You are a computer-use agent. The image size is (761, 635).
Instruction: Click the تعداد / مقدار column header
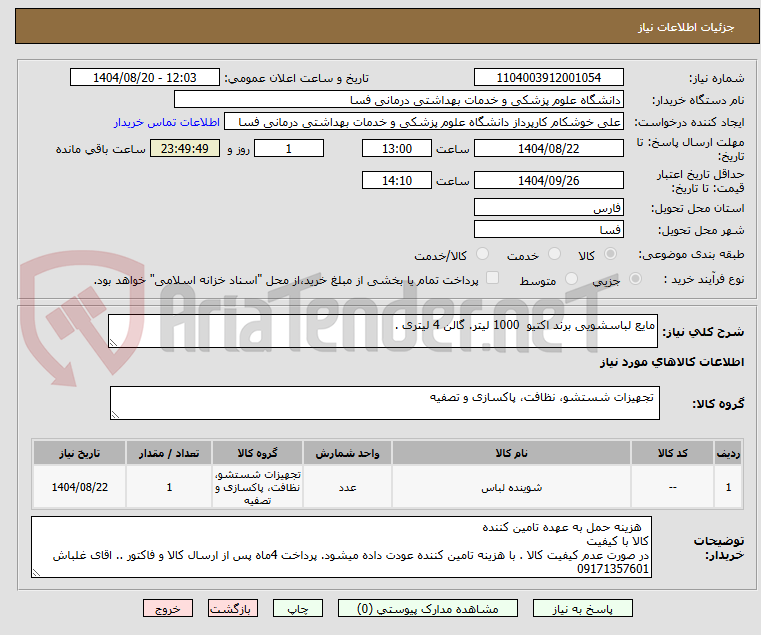(169, 453)
